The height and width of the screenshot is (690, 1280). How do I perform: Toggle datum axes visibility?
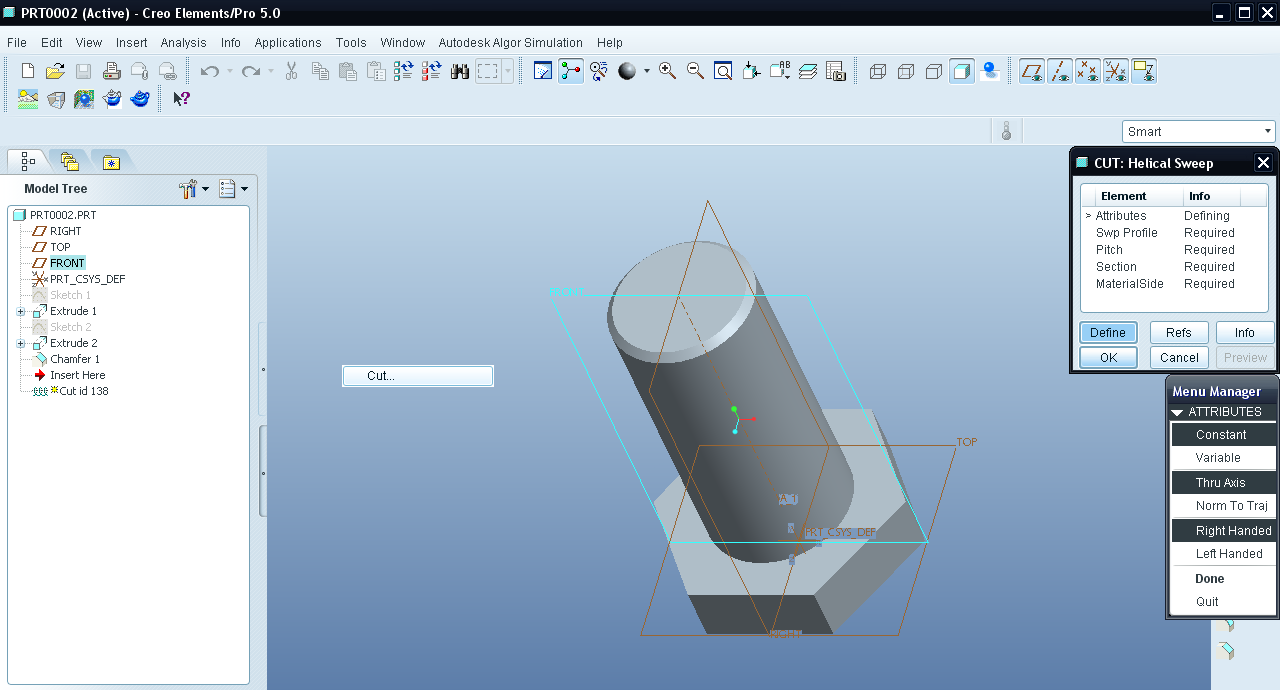coord(1060,71)
